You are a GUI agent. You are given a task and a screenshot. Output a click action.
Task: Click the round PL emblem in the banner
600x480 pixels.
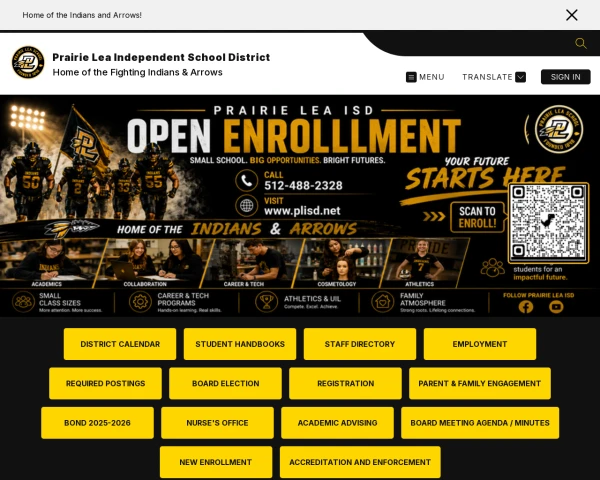coord(559,129)
